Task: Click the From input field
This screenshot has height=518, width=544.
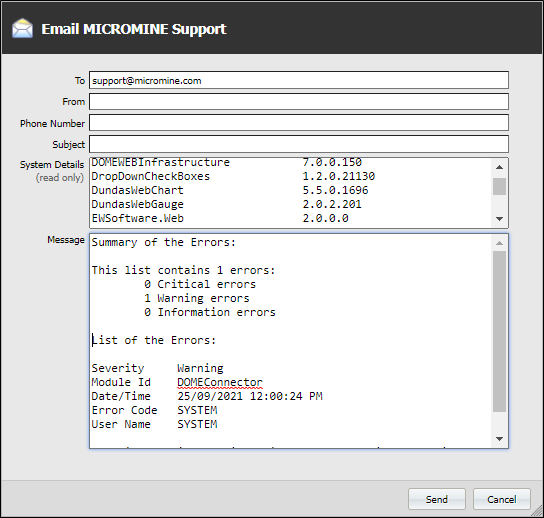Action: (x=299, y=101)
